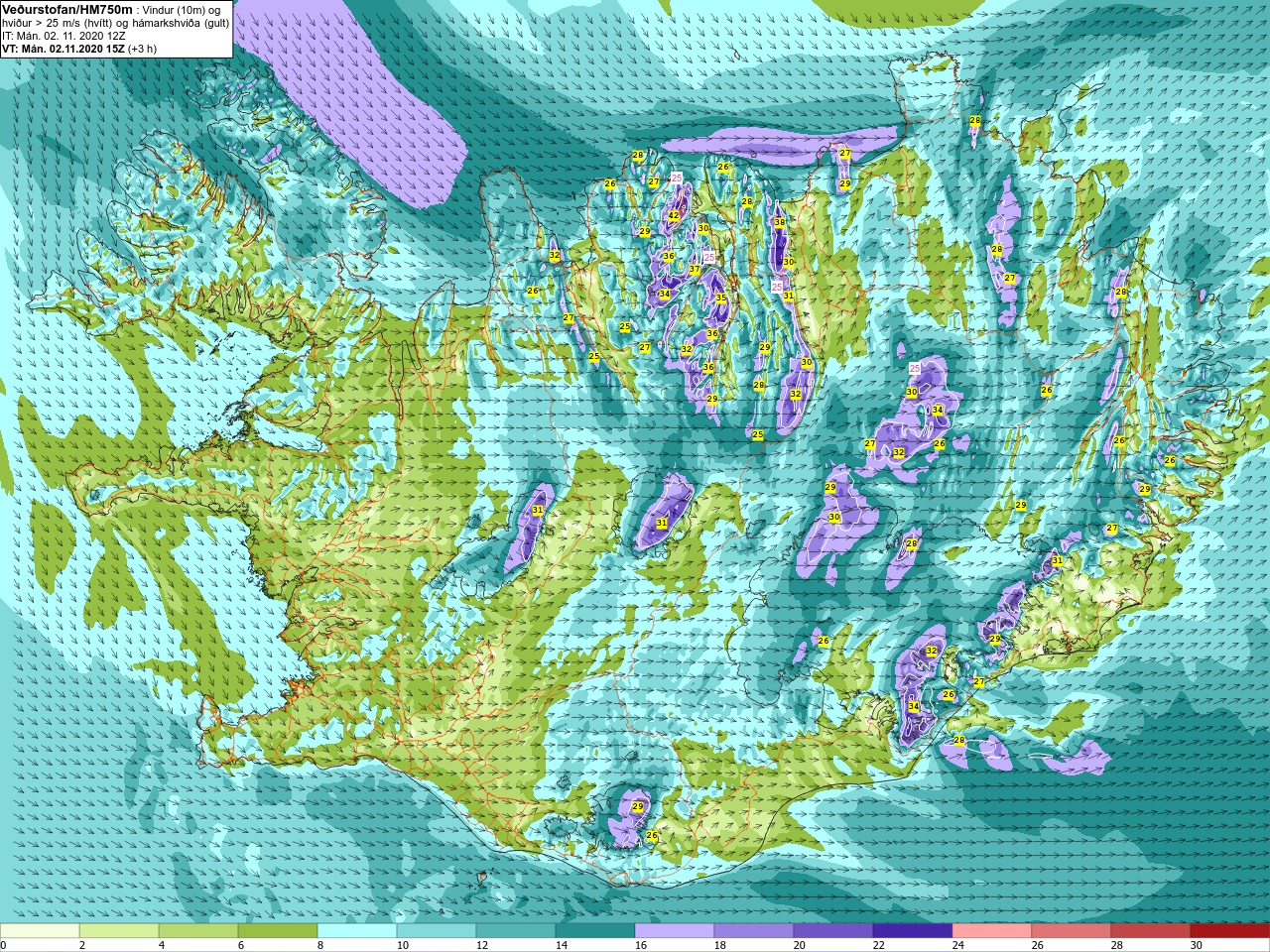This screenshot has height=952, width=1270.
Task: Choose the dark indigo 22–24 m/s legend swatch
Action: pyautogui.click(x=913, y=931)
